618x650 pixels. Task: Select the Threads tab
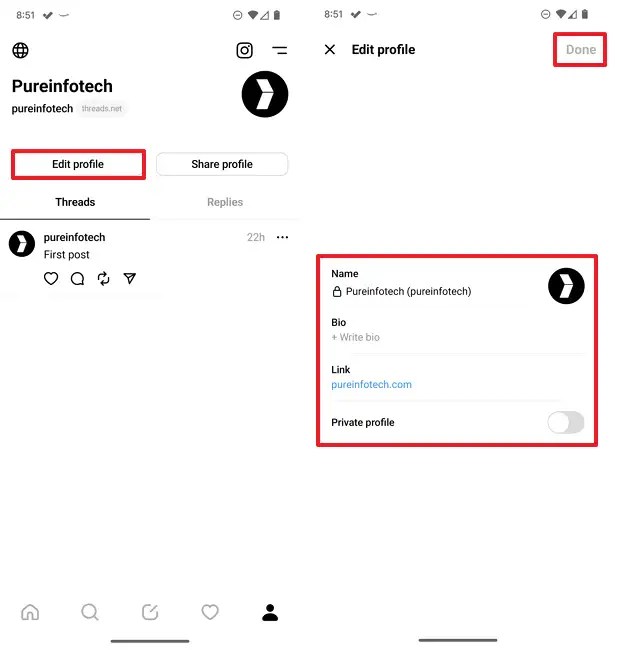click(75, 202)
